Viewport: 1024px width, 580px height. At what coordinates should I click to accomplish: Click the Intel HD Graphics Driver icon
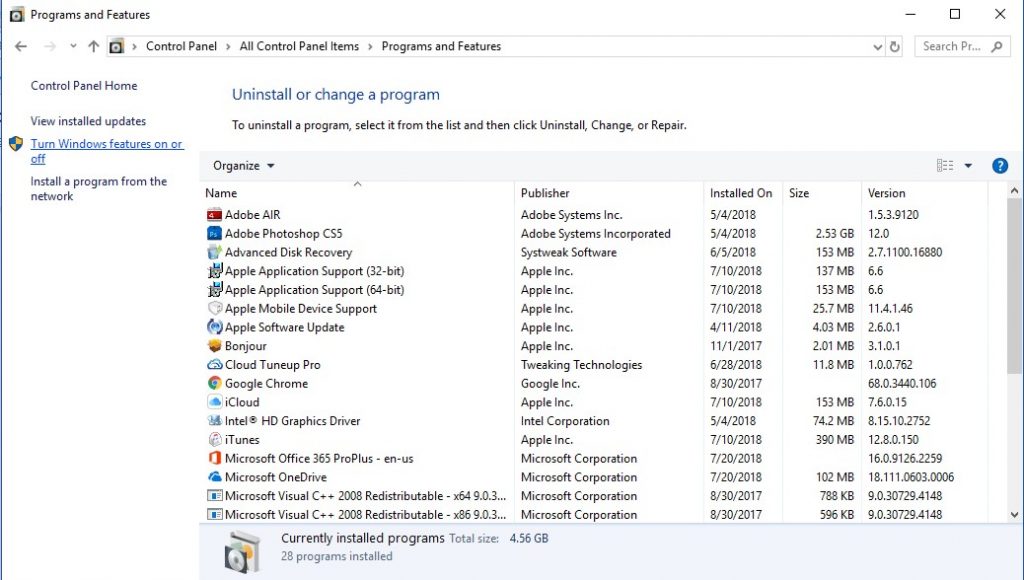214,421
